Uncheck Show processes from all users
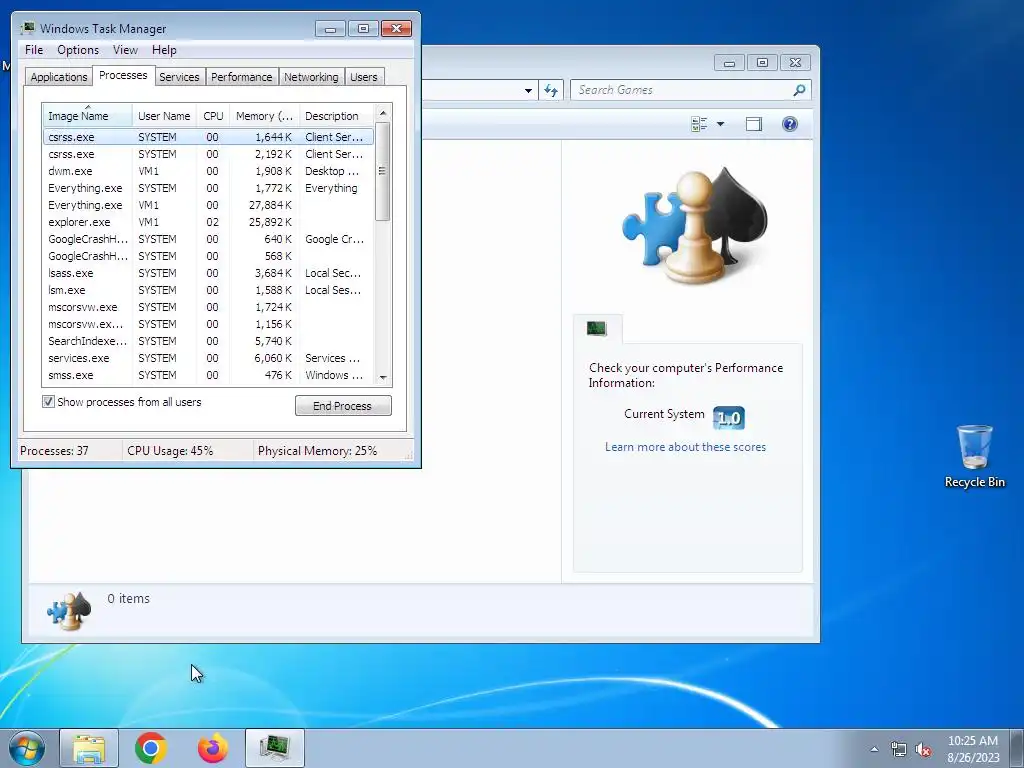 click(x=48, y=402)
